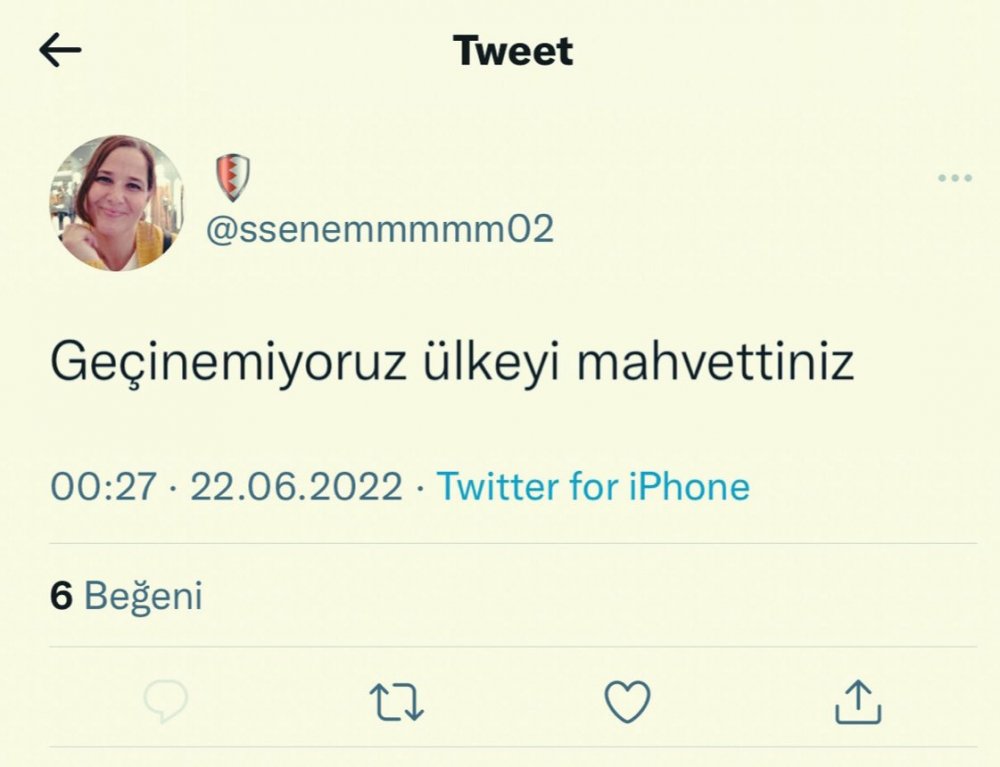Viewport: 1000px width, 767px height.
Task: Click the 00:27 timestamp
Action: pyautogui.click(x=104, y=487)
